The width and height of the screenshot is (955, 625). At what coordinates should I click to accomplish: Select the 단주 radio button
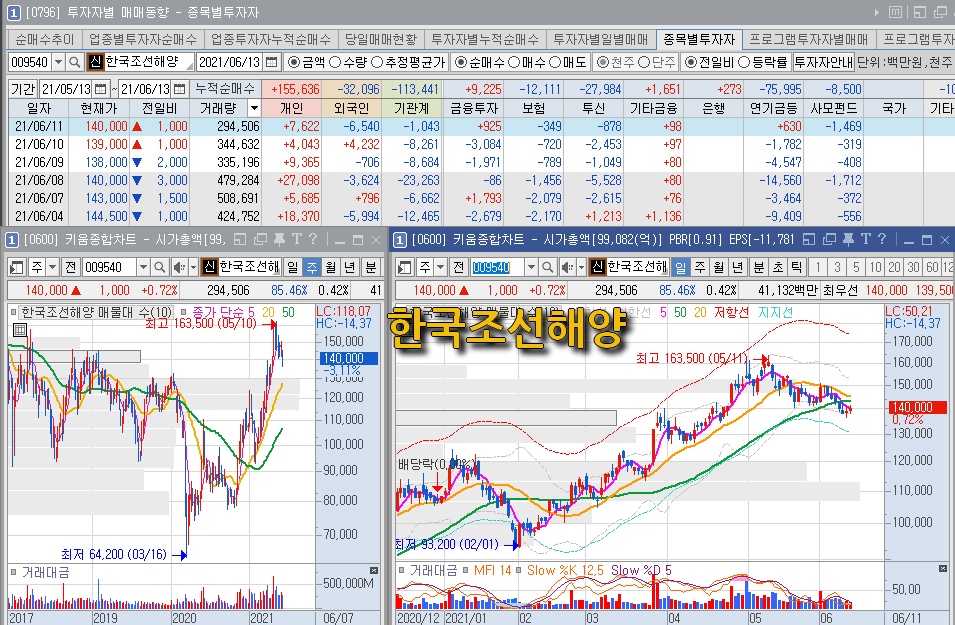(644, 62)
